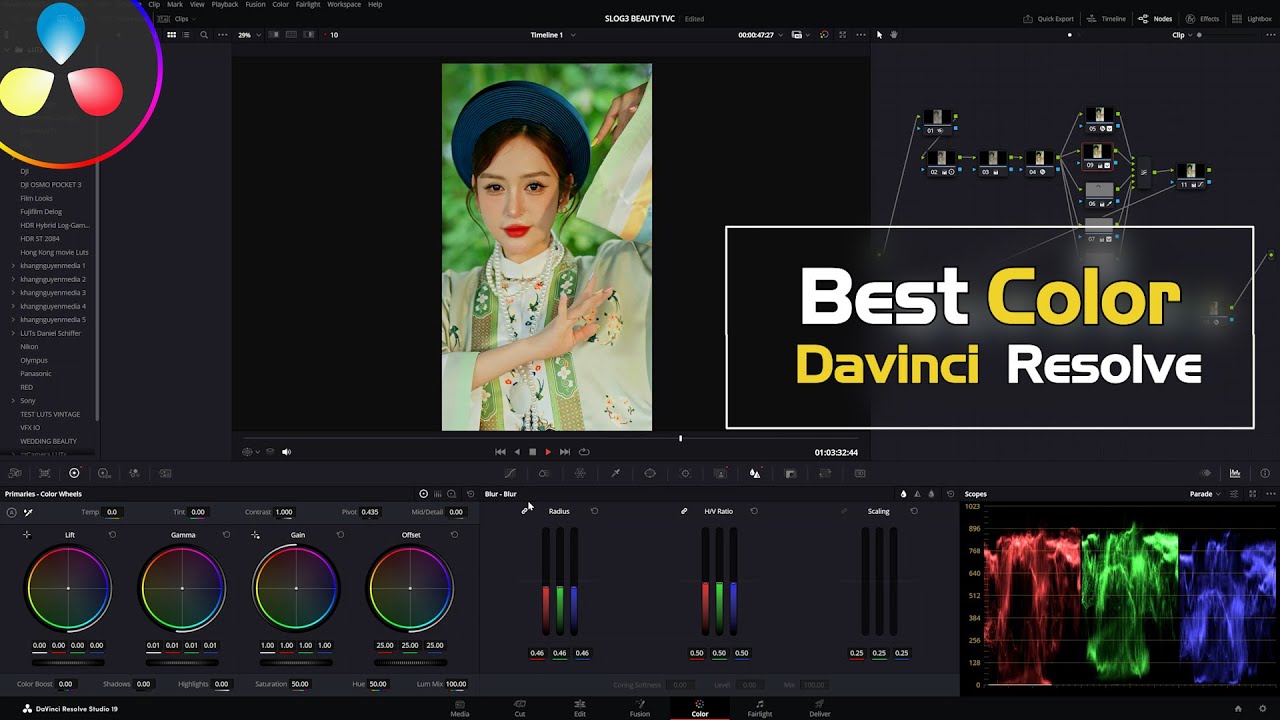
Task: Open the Curves palette
Action: click(x=510, y=473)
